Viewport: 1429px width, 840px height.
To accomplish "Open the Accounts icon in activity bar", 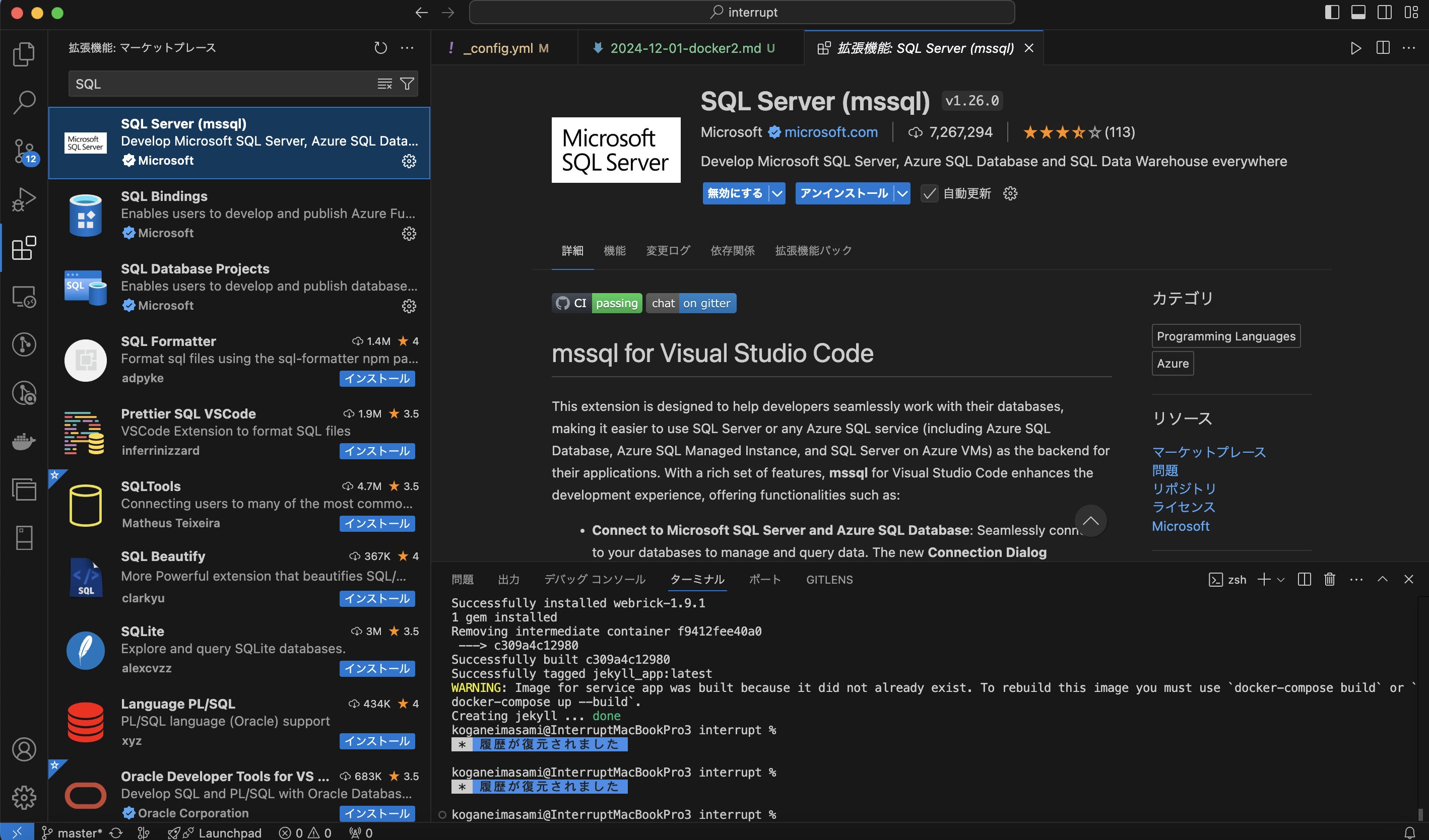I will click(x=24, y=749).
